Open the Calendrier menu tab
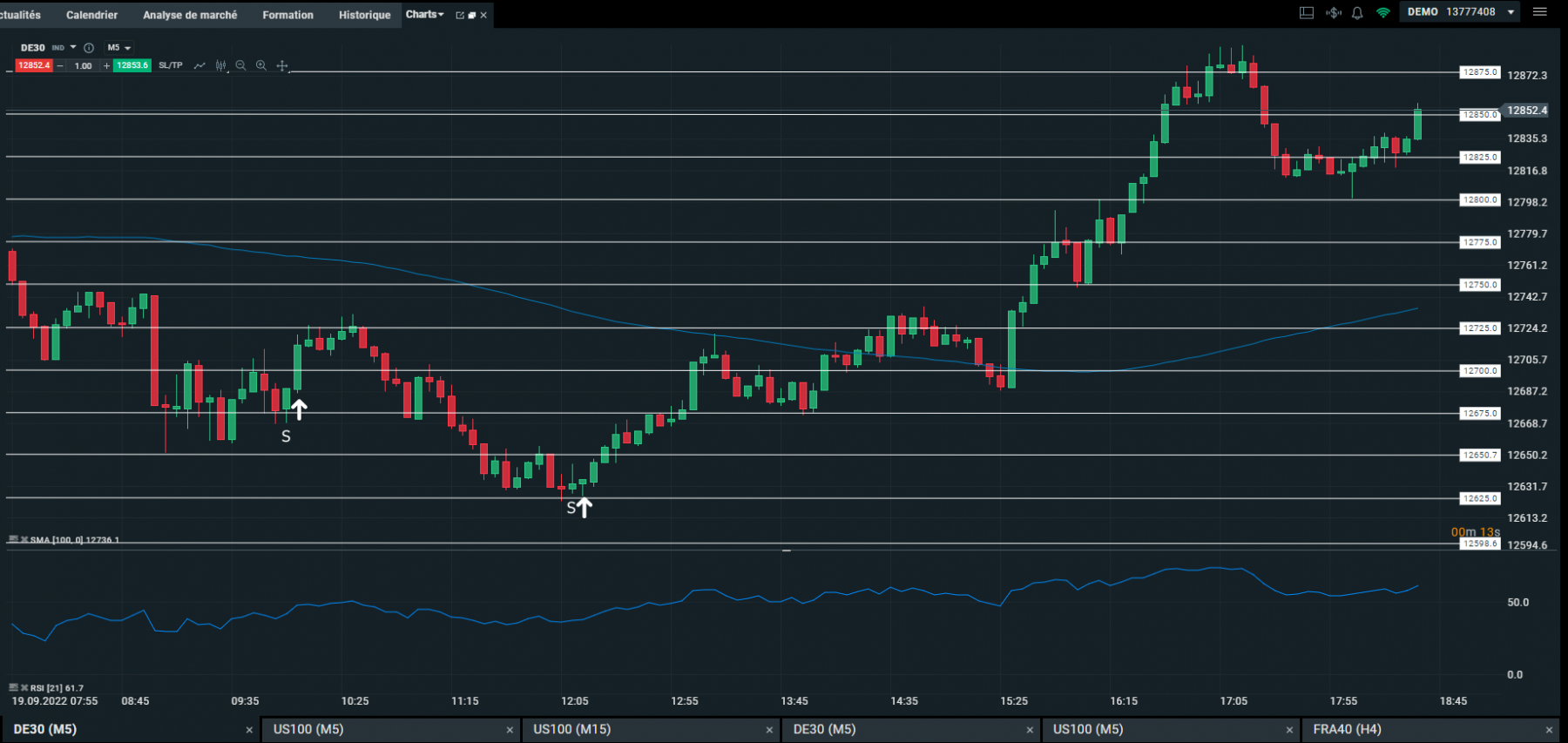Image resolution: width=1568 pixels, height=743 pixels. (91, 15)
